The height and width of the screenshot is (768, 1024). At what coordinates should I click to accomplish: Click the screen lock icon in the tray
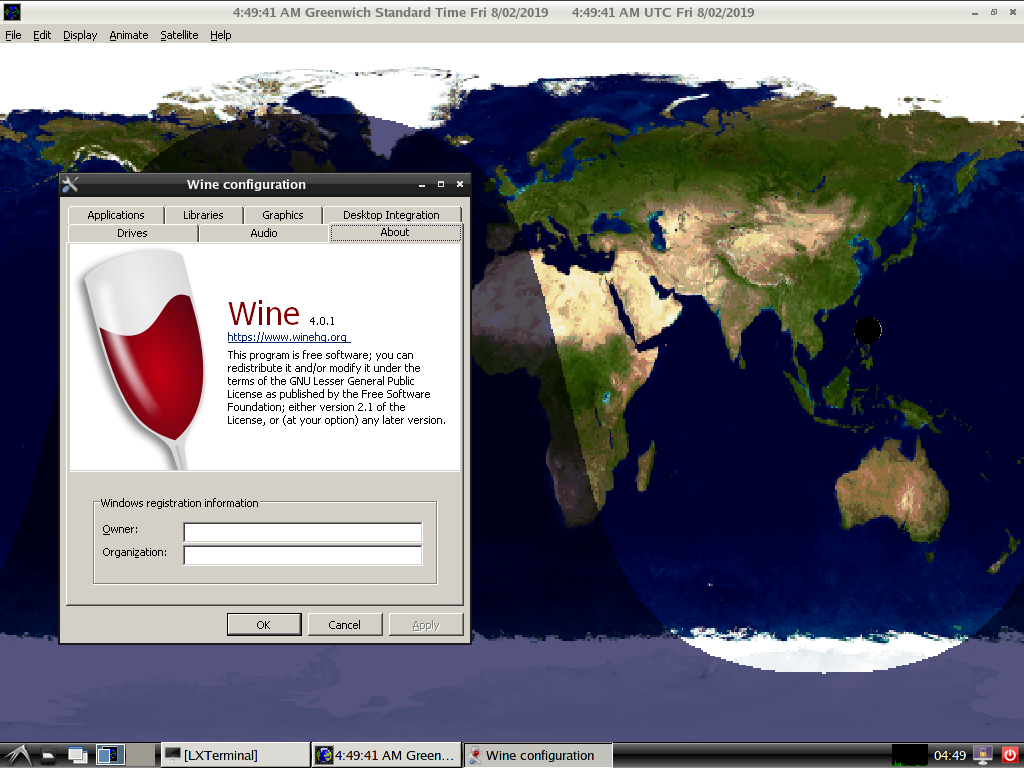click(x=983, y=755)
